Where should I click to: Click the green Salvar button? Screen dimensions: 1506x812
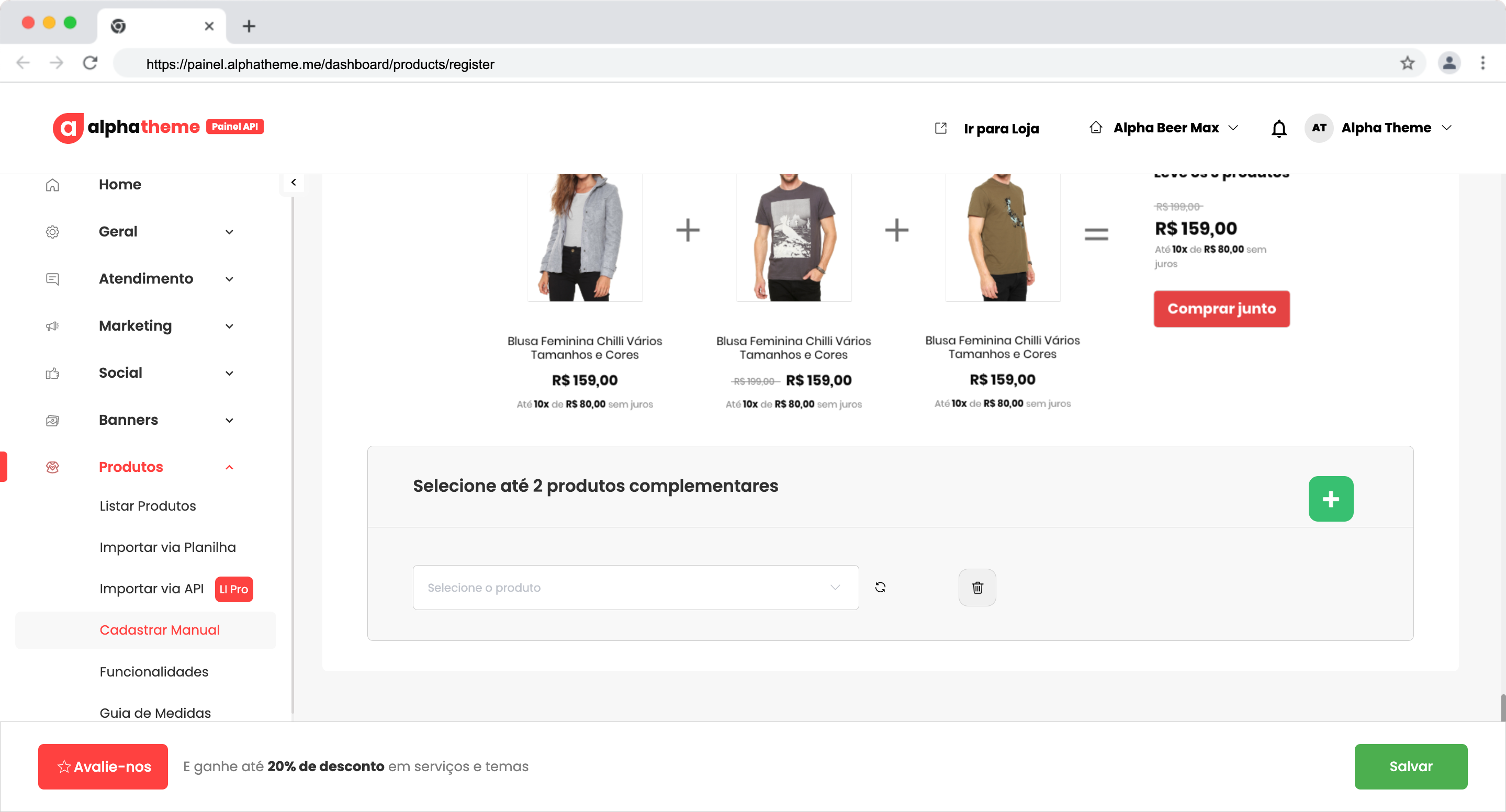point(1410,766)
